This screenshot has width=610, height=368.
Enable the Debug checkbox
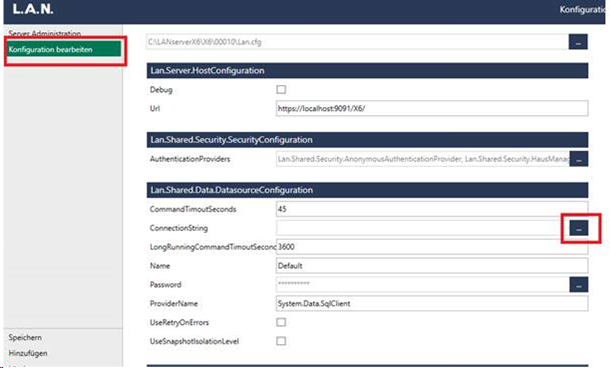pos(281,89)
